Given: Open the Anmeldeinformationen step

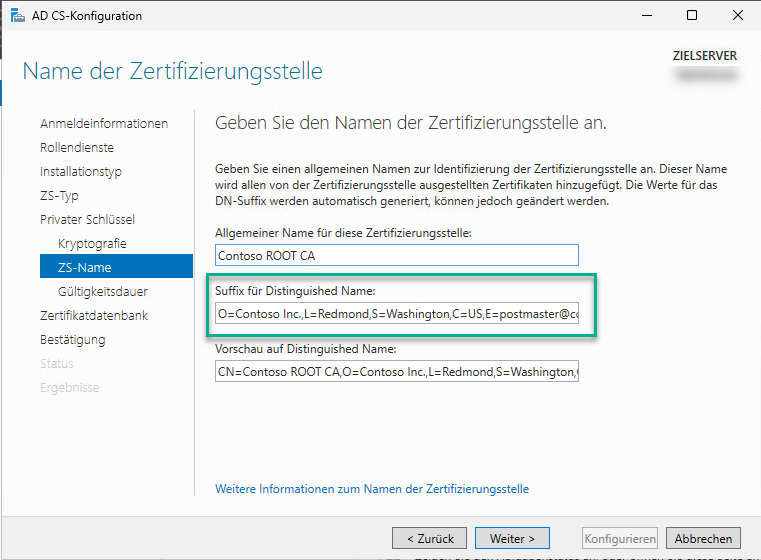Looking at the screenshot, I should 104,124.
